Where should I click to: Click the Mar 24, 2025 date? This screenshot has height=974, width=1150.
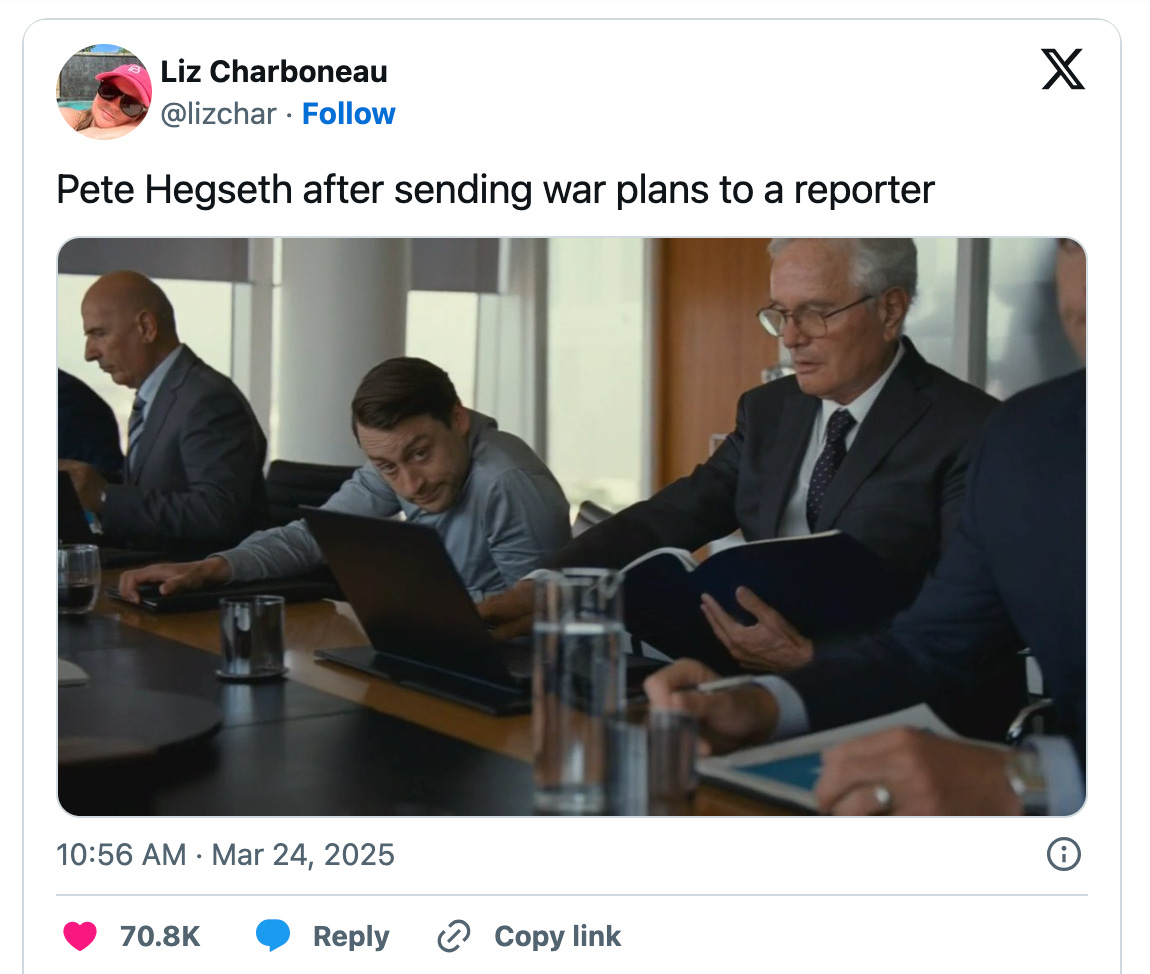303,855
